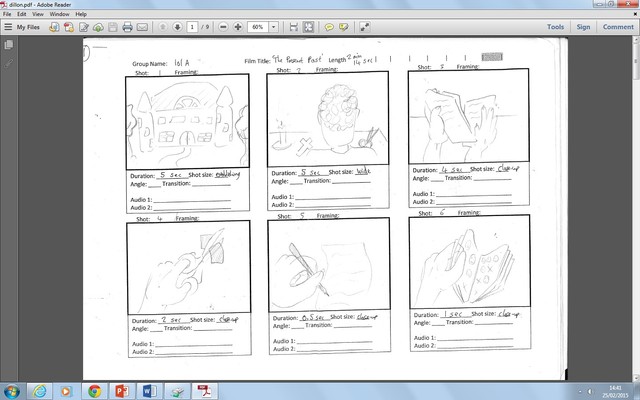Viewport: 640px width, 400px height.
Task: Zoom in with plus button
Action: tap(238, 27)
